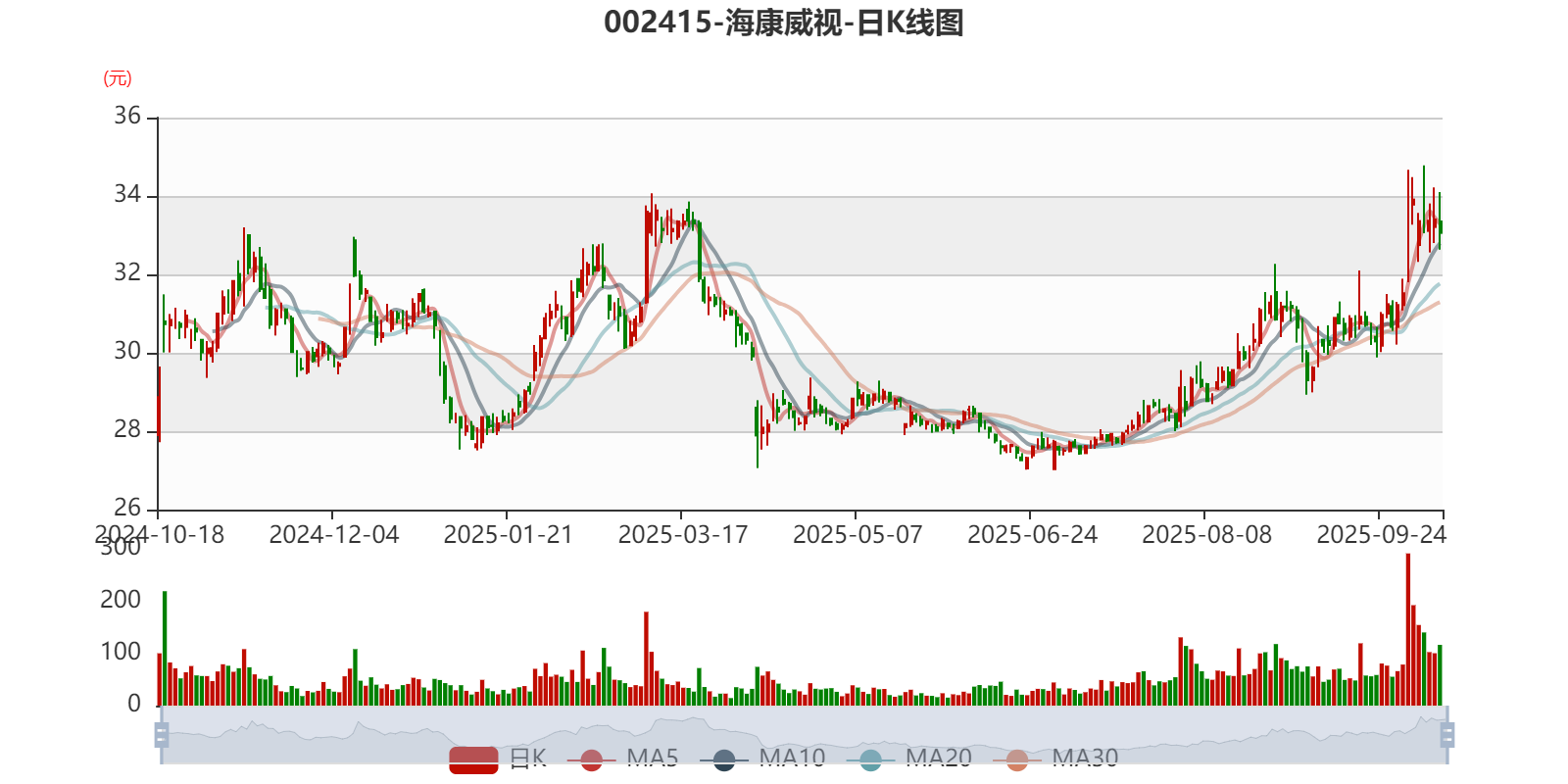Click the 2025-08-08 date axis label

[x=1206, y=535]
